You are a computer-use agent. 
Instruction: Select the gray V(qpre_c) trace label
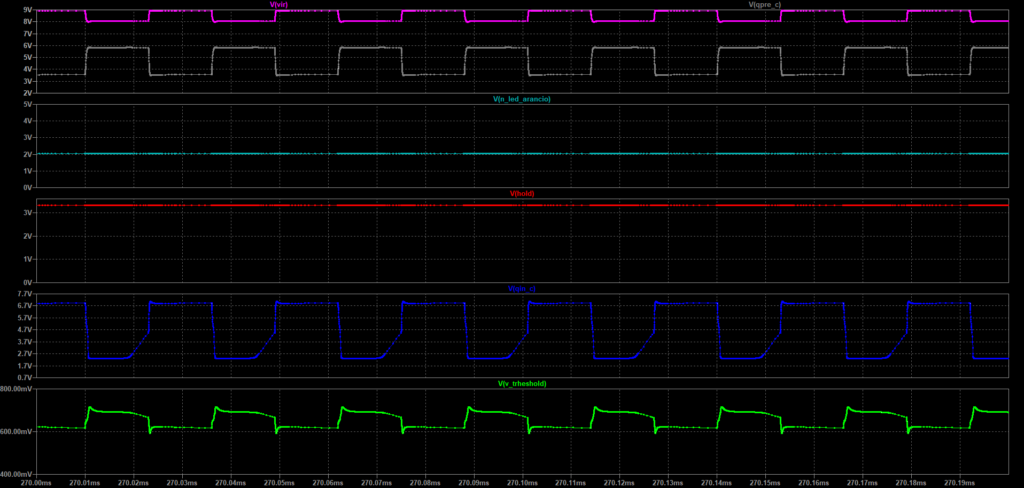[x=767, y=4]
